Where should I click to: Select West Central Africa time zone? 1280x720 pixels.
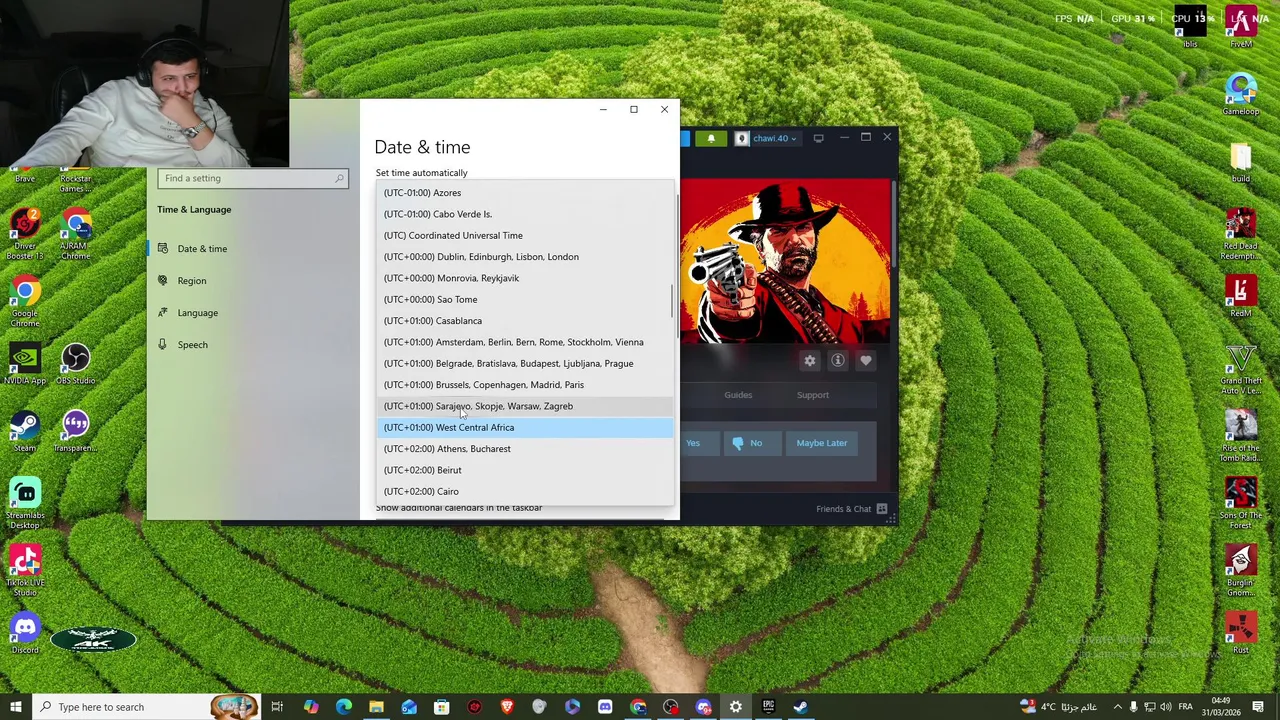pos(526,427)
